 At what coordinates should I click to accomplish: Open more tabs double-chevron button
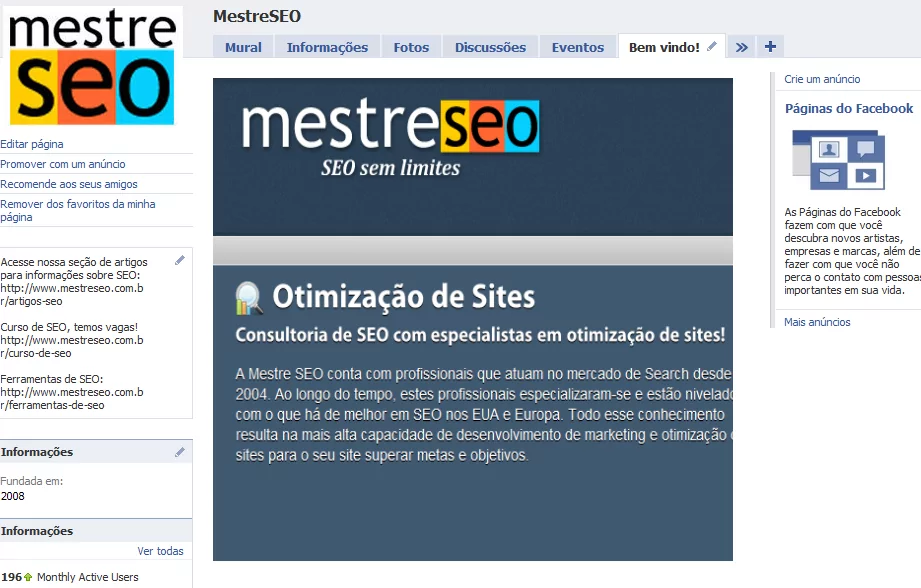tap(741, 47)
